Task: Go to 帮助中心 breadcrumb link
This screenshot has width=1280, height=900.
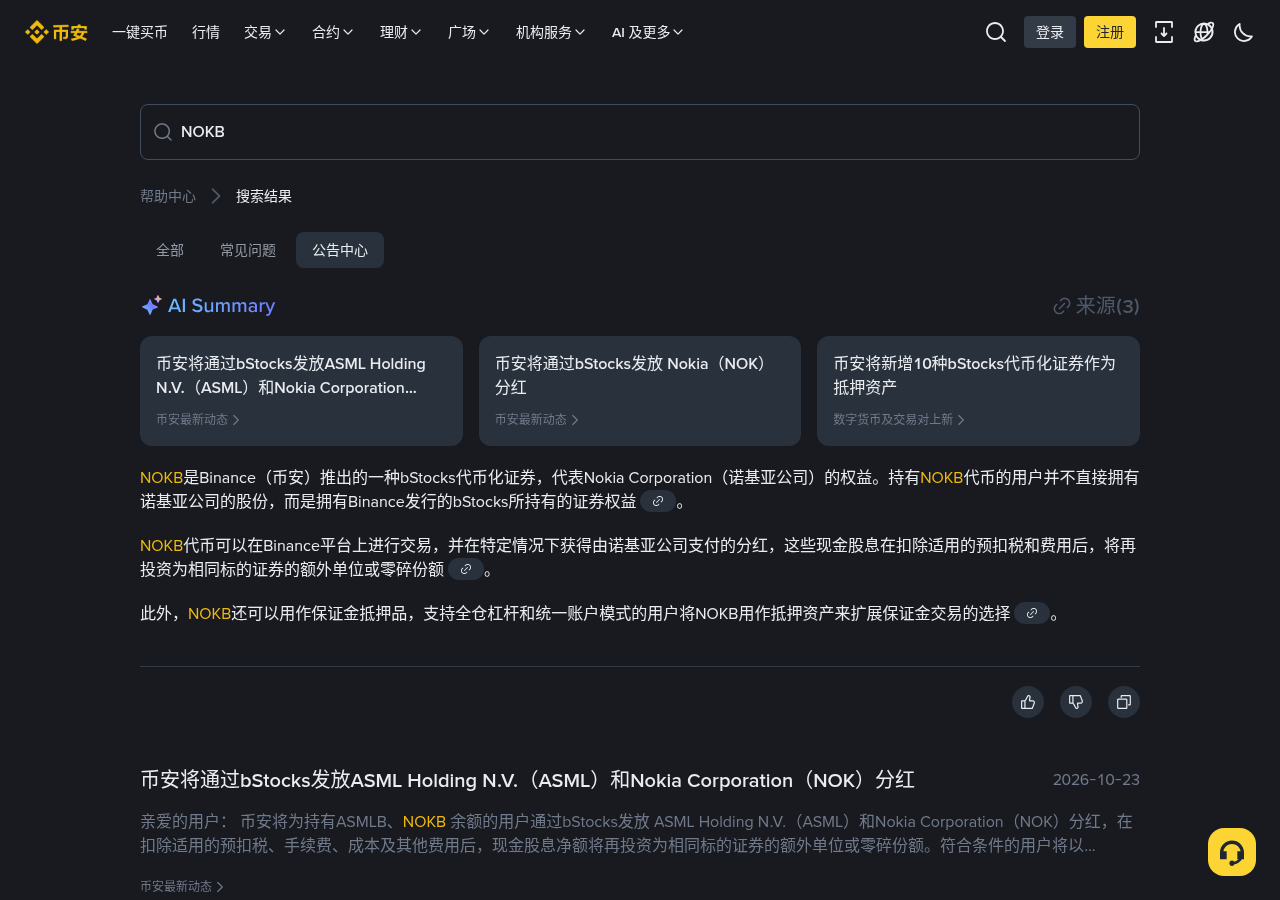Action: (168, 196)
